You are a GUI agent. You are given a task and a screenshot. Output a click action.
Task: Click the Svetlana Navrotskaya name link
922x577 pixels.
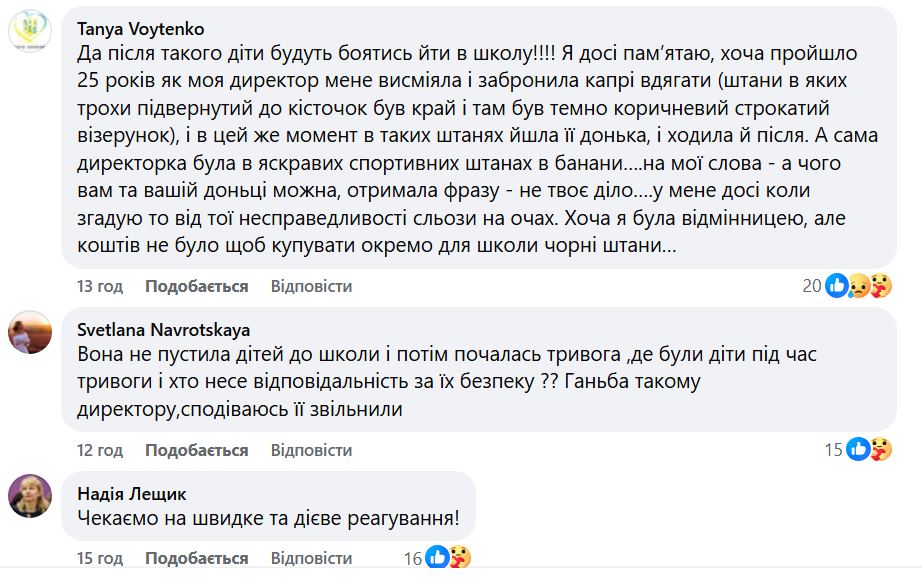point(163,329)
